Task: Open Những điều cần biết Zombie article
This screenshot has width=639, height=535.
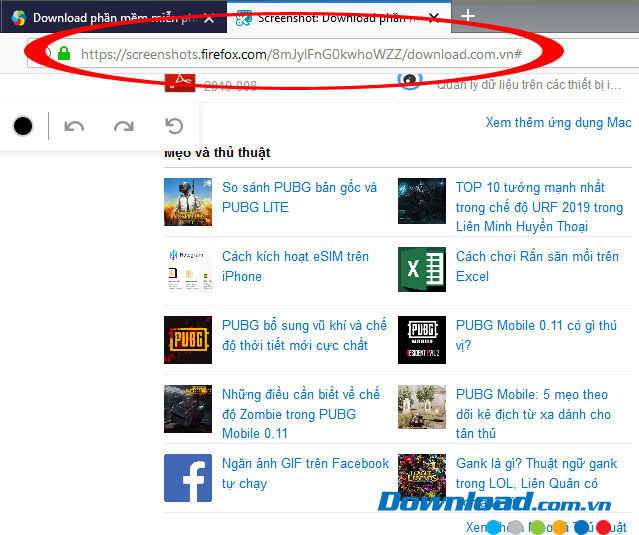Action: [301, 414]
